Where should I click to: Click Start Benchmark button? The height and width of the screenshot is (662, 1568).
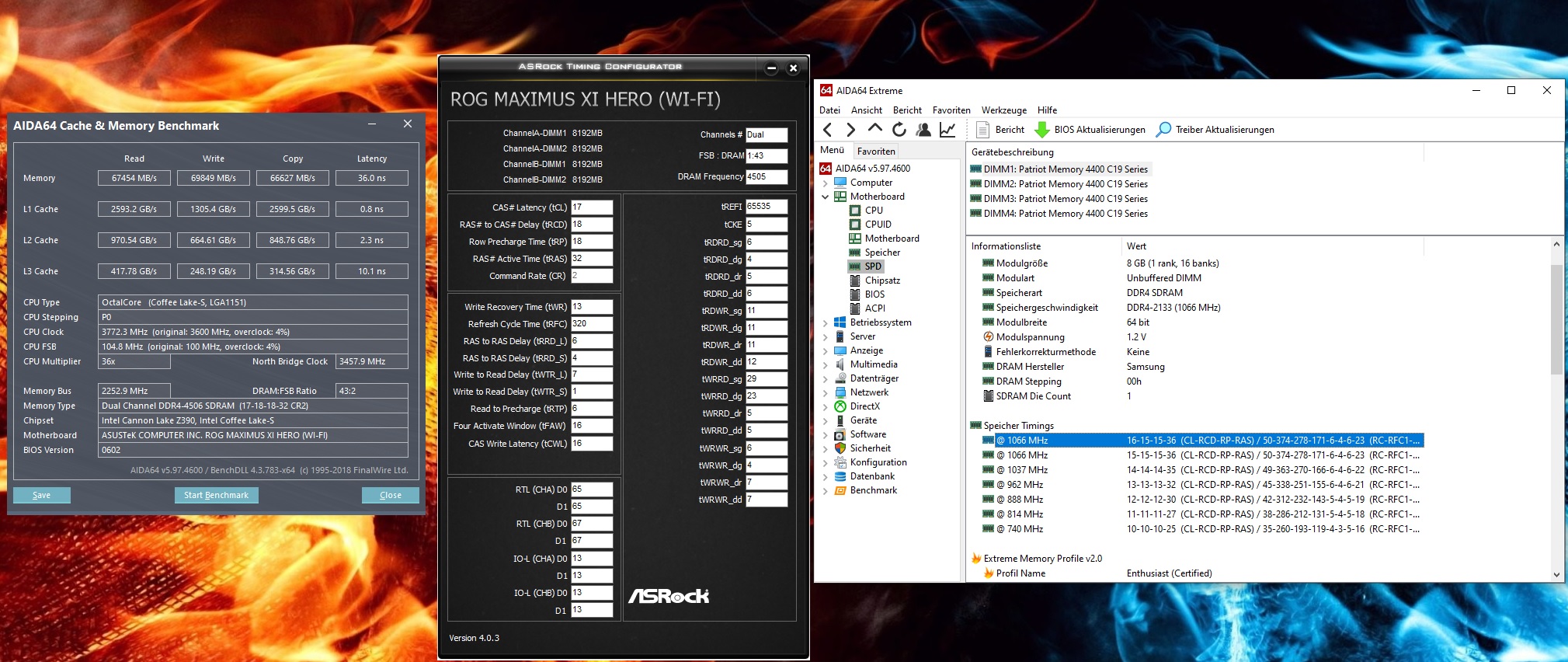pyautogui.click(x=216, y=495)
